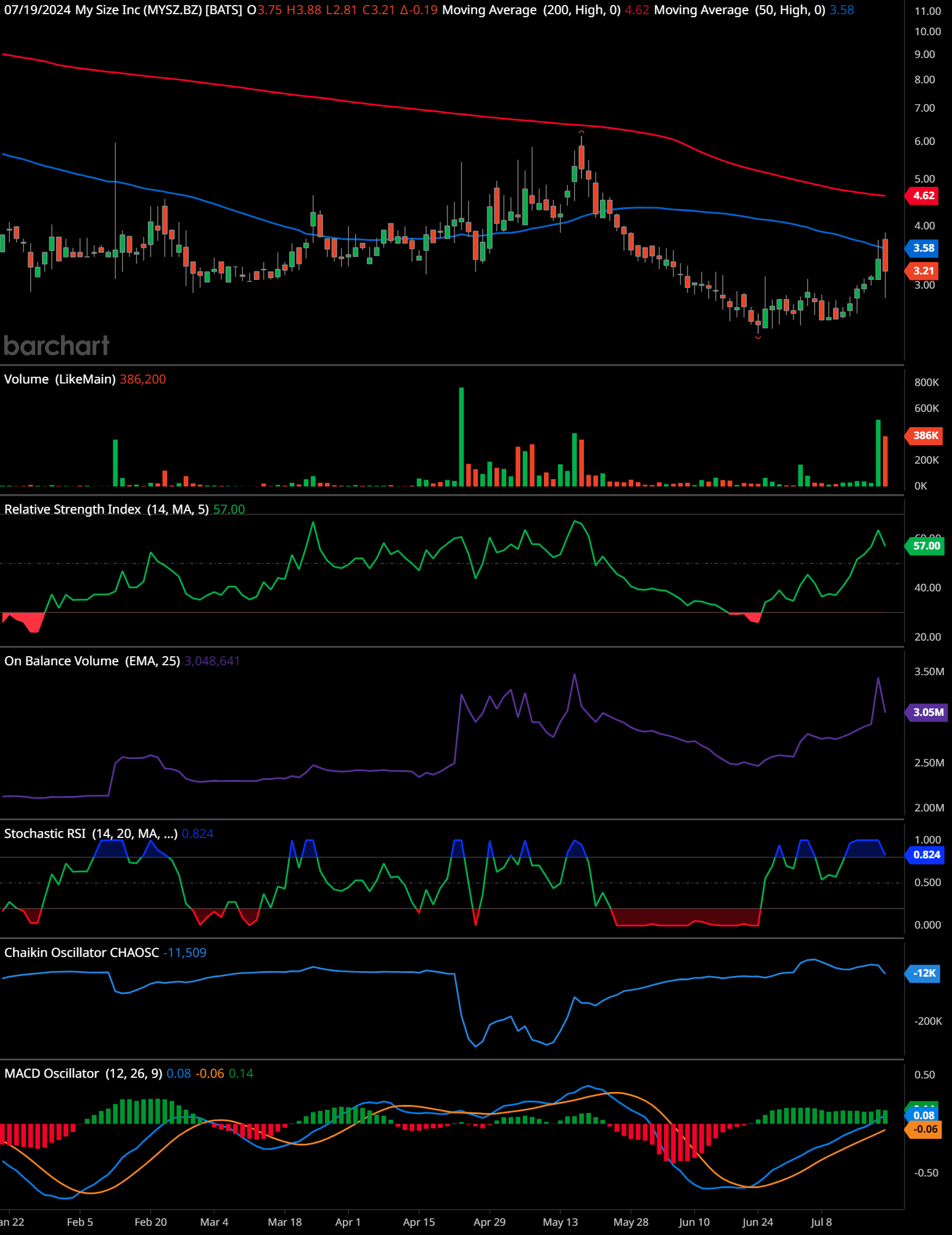Click the last price tag 3.21
Viewport: 952px width, 1235px height.
pyautogui.click(x=924, y=271)
